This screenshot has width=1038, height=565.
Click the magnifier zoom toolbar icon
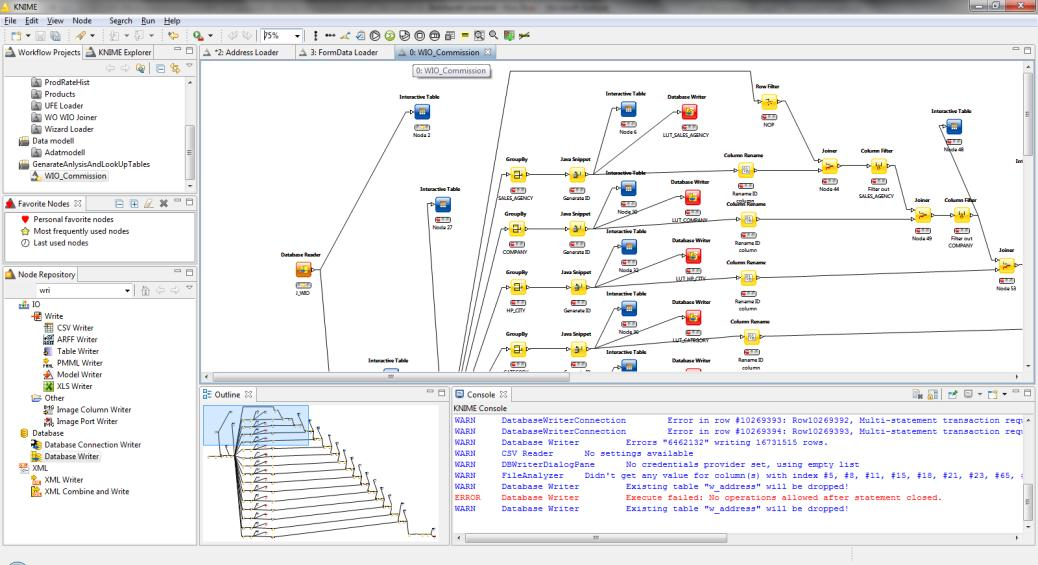[493, 36]
